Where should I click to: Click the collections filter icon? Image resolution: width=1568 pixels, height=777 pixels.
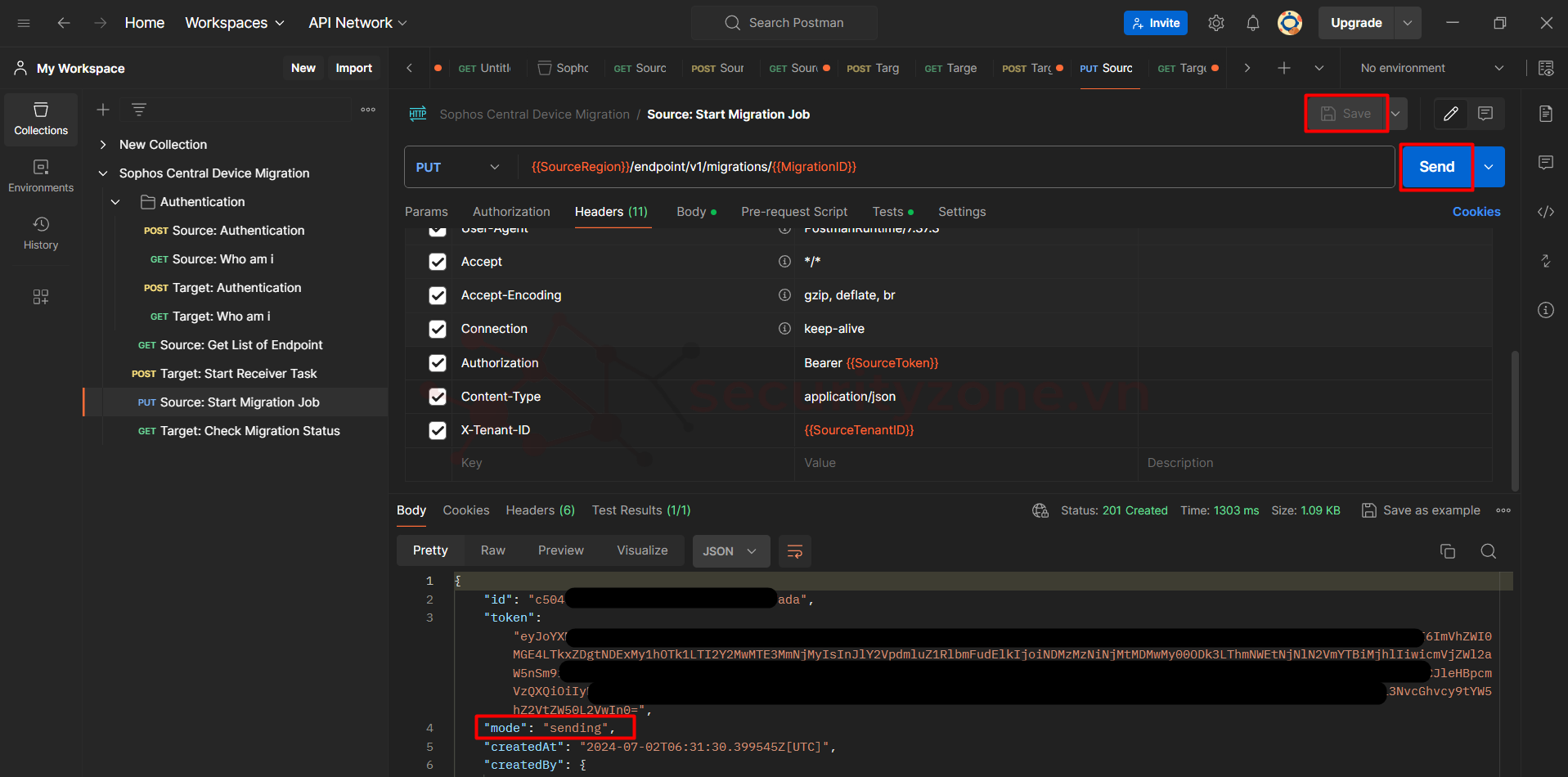coord(139,110)
